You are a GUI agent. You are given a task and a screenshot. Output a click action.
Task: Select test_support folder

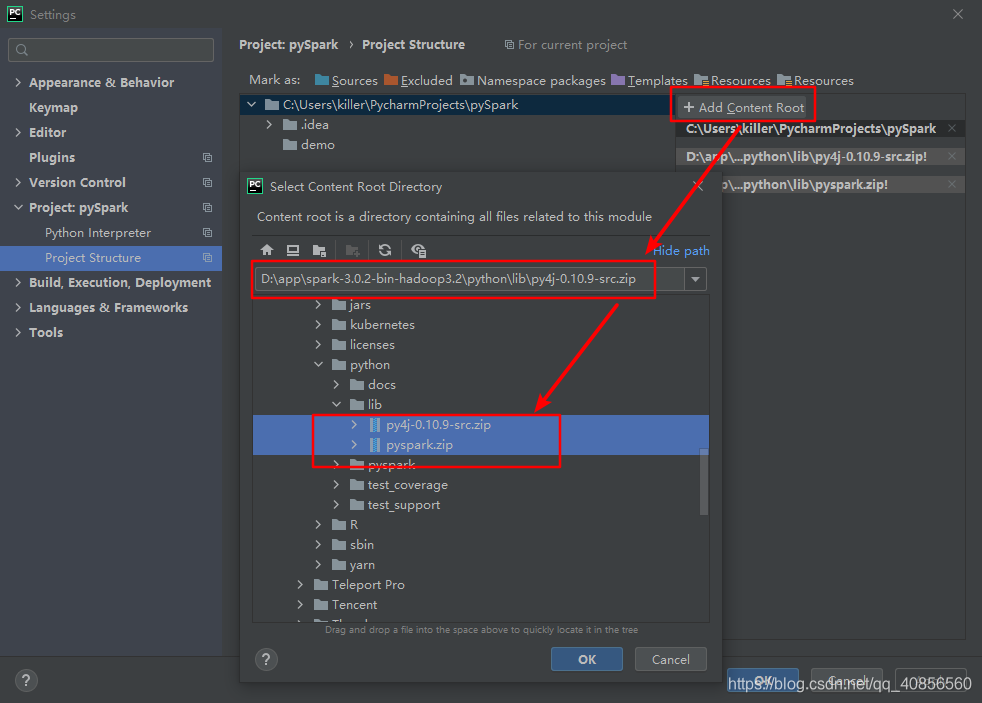pos(404,505)
